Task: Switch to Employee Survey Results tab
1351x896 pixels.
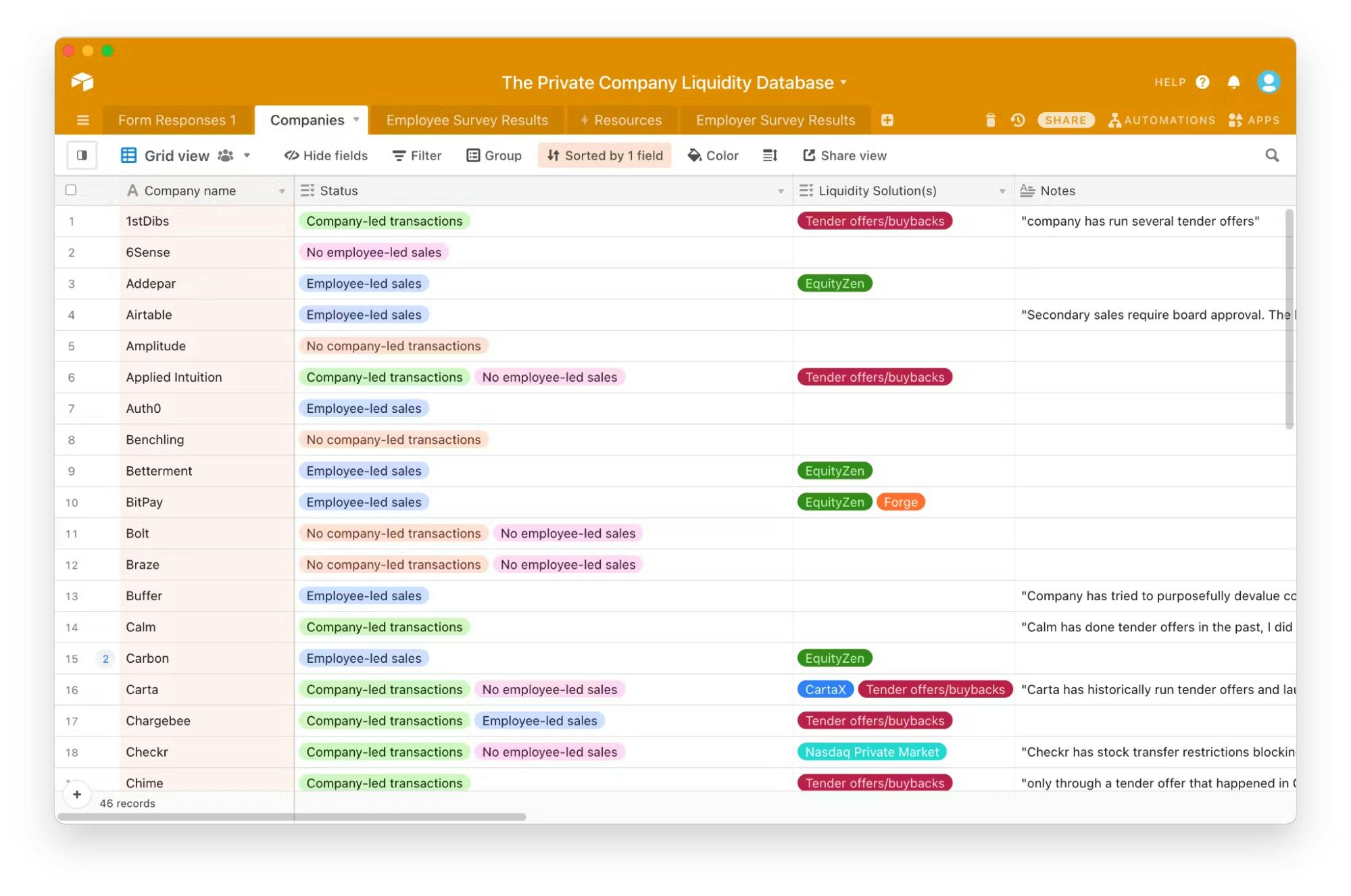Action: click(467, 120)
